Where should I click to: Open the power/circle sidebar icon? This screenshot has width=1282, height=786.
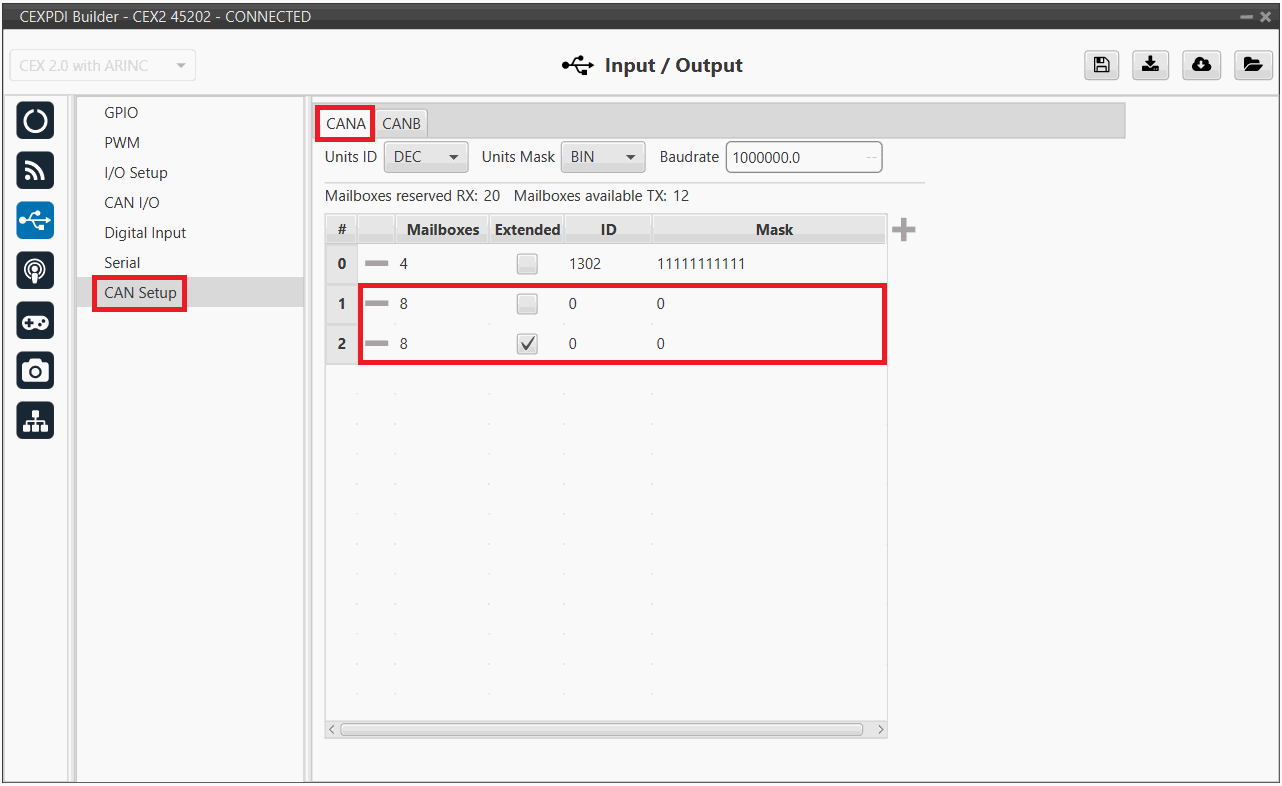pyautogui.click(x=35, y=122)
